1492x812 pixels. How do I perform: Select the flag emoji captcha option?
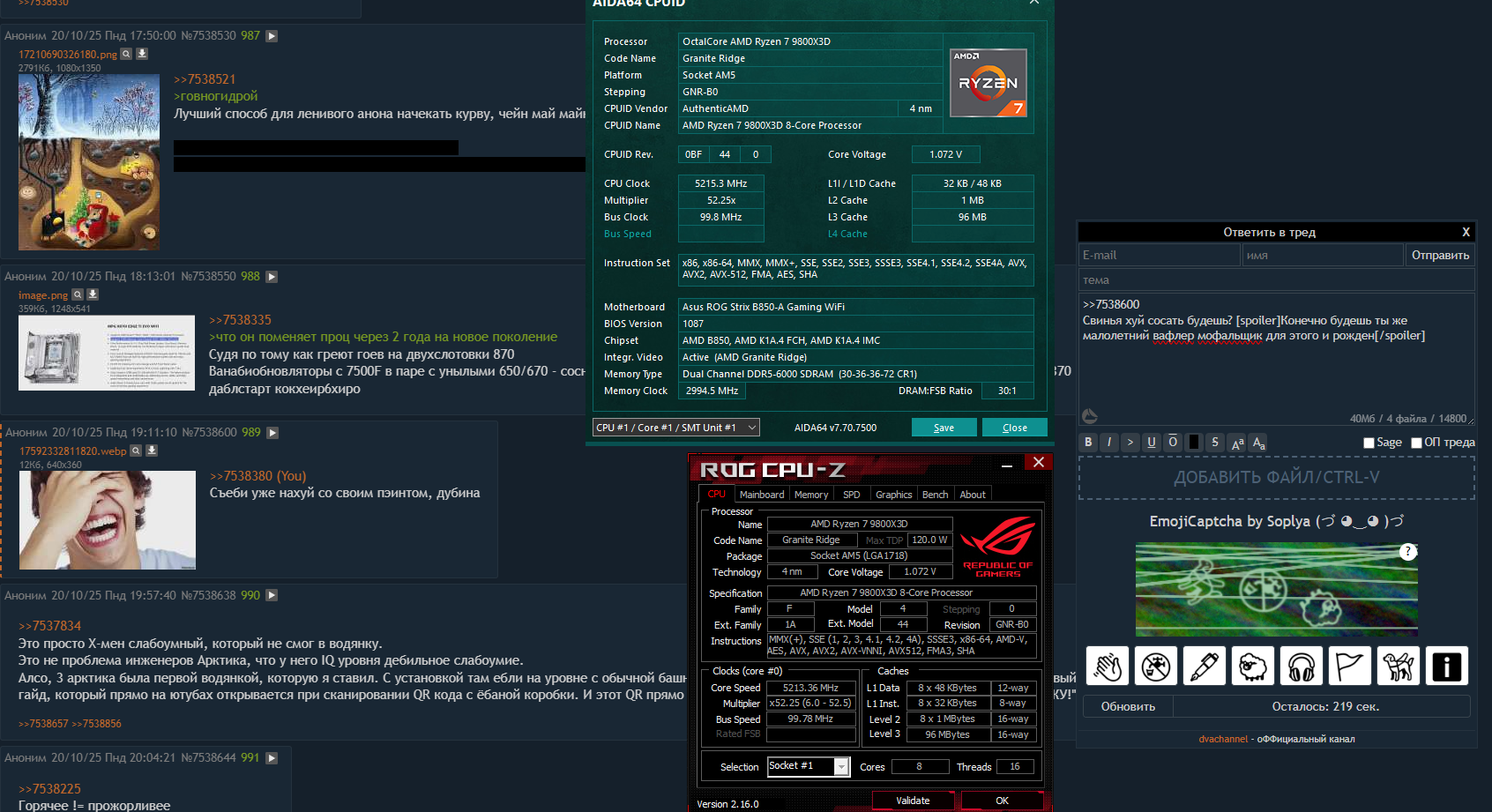pyautogui.click(x=1349, y=666)
